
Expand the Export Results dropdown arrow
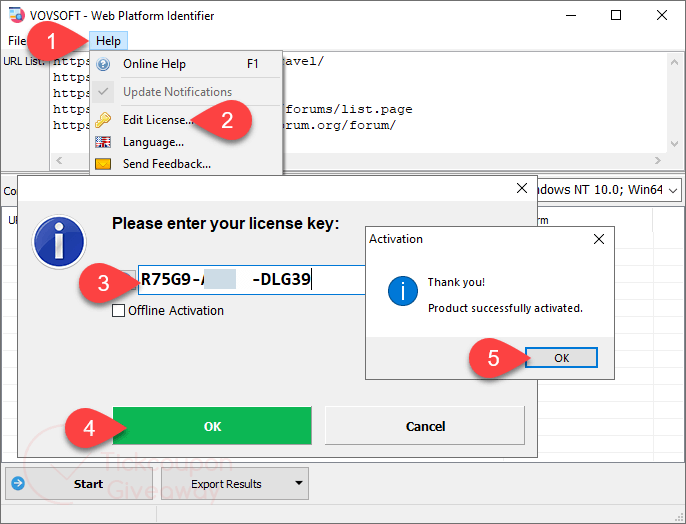pyautogui.click(x=298, y=484)
